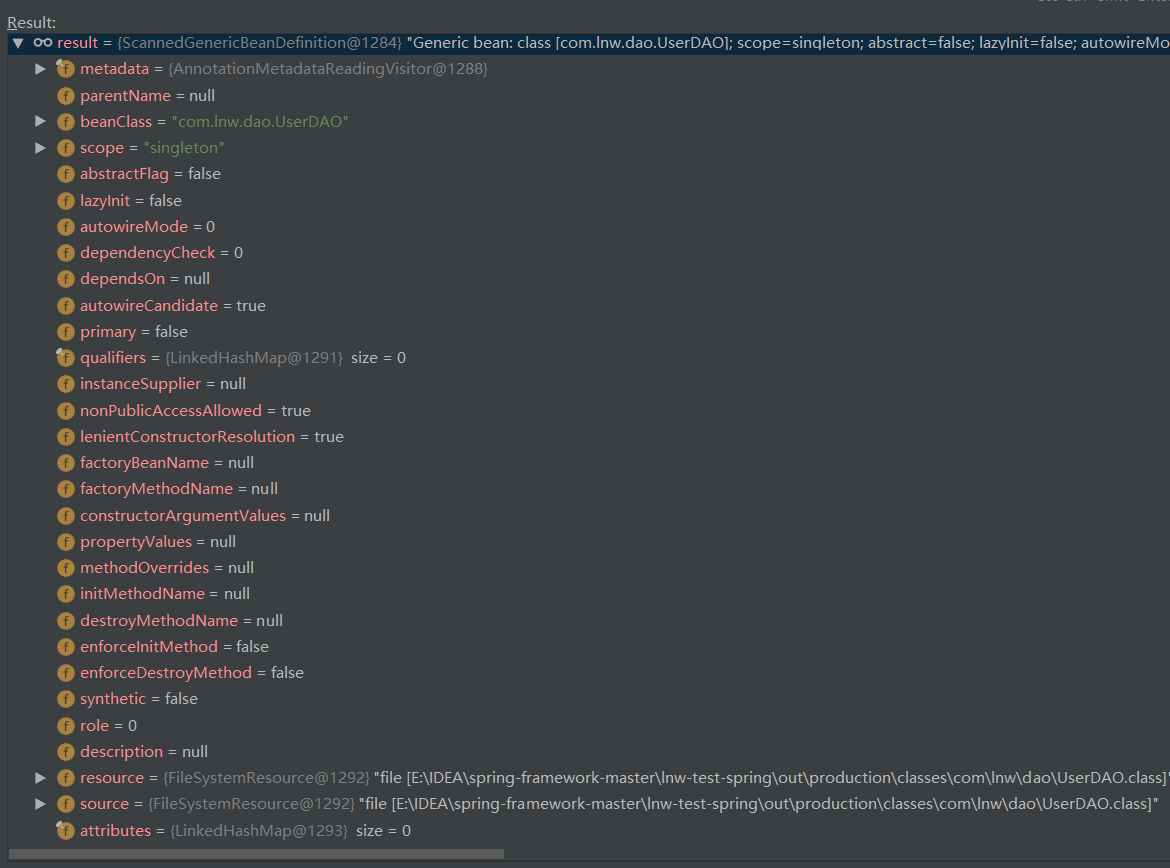
Task: Click the watch glasses icon beside result
Action: tap(43, 43)
